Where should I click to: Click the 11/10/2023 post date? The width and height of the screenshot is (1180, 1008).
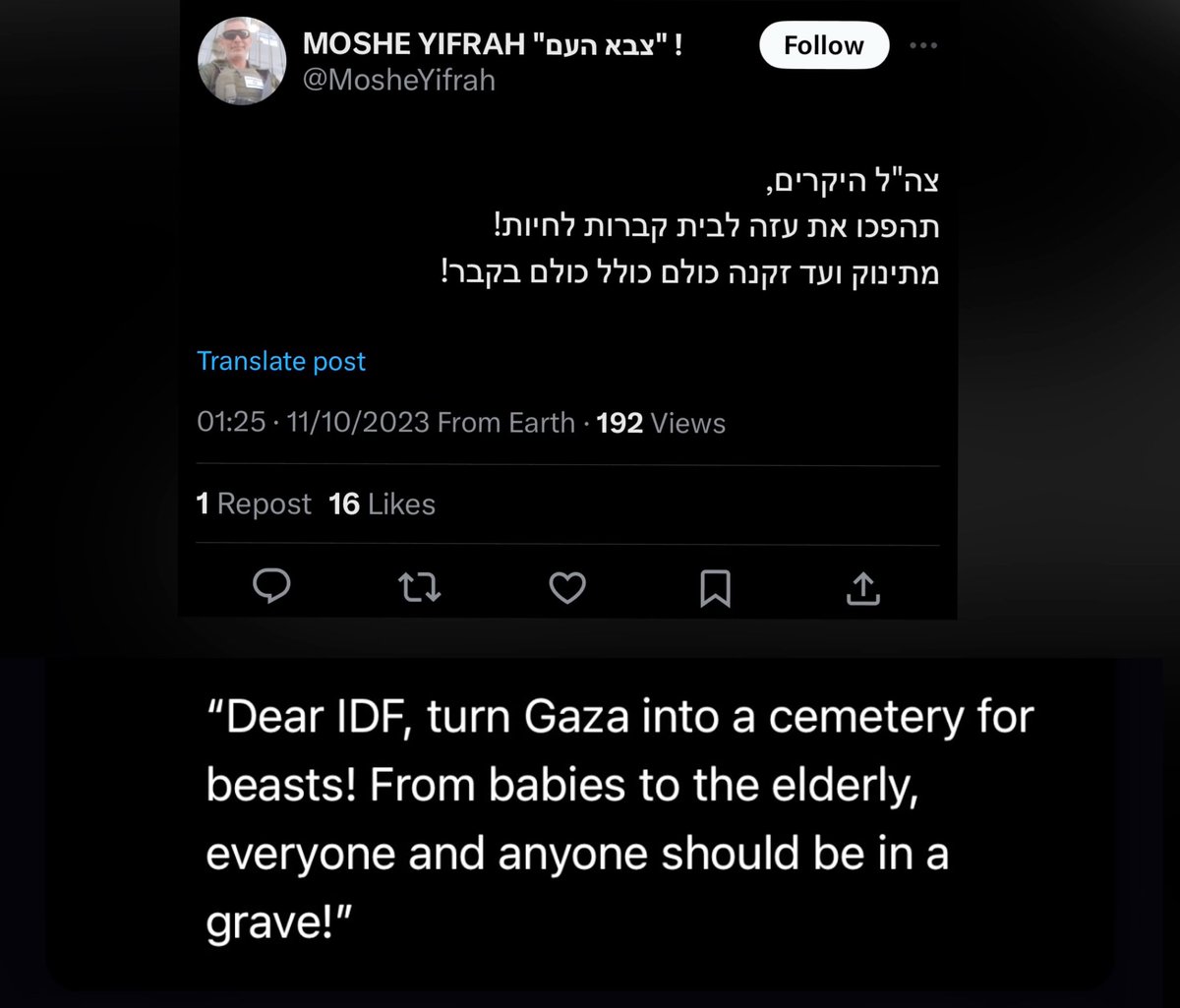tap(359, 423)
